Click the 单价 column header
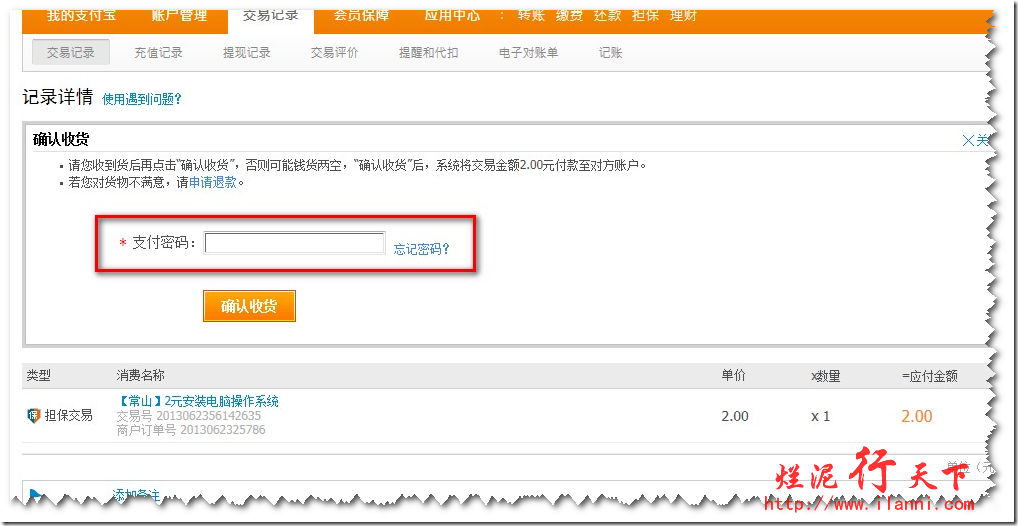This screenshot has width=1018, height=526. (734, 376)
